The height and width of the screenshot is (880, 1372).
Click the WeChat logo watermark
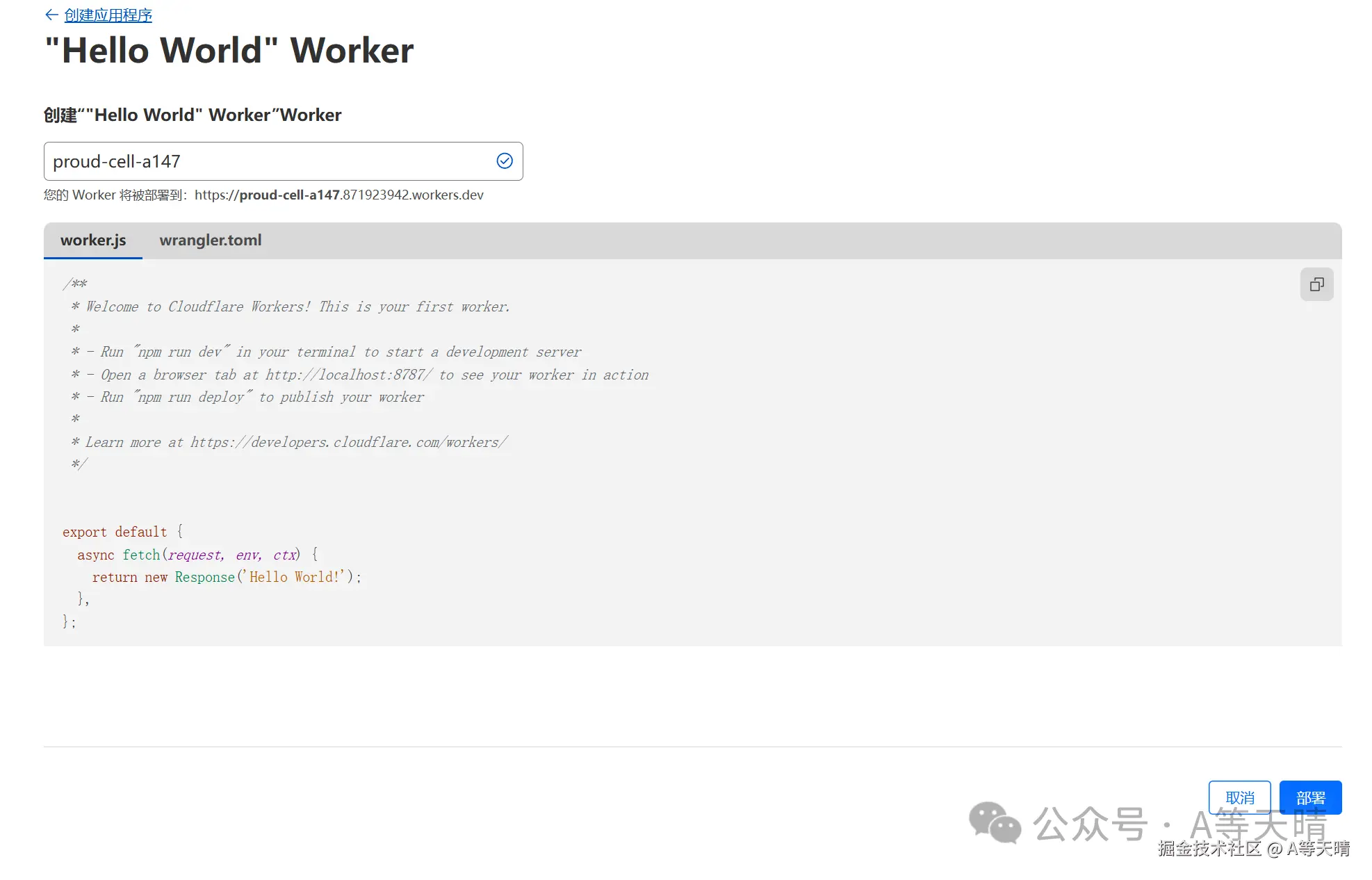point(995,823)
